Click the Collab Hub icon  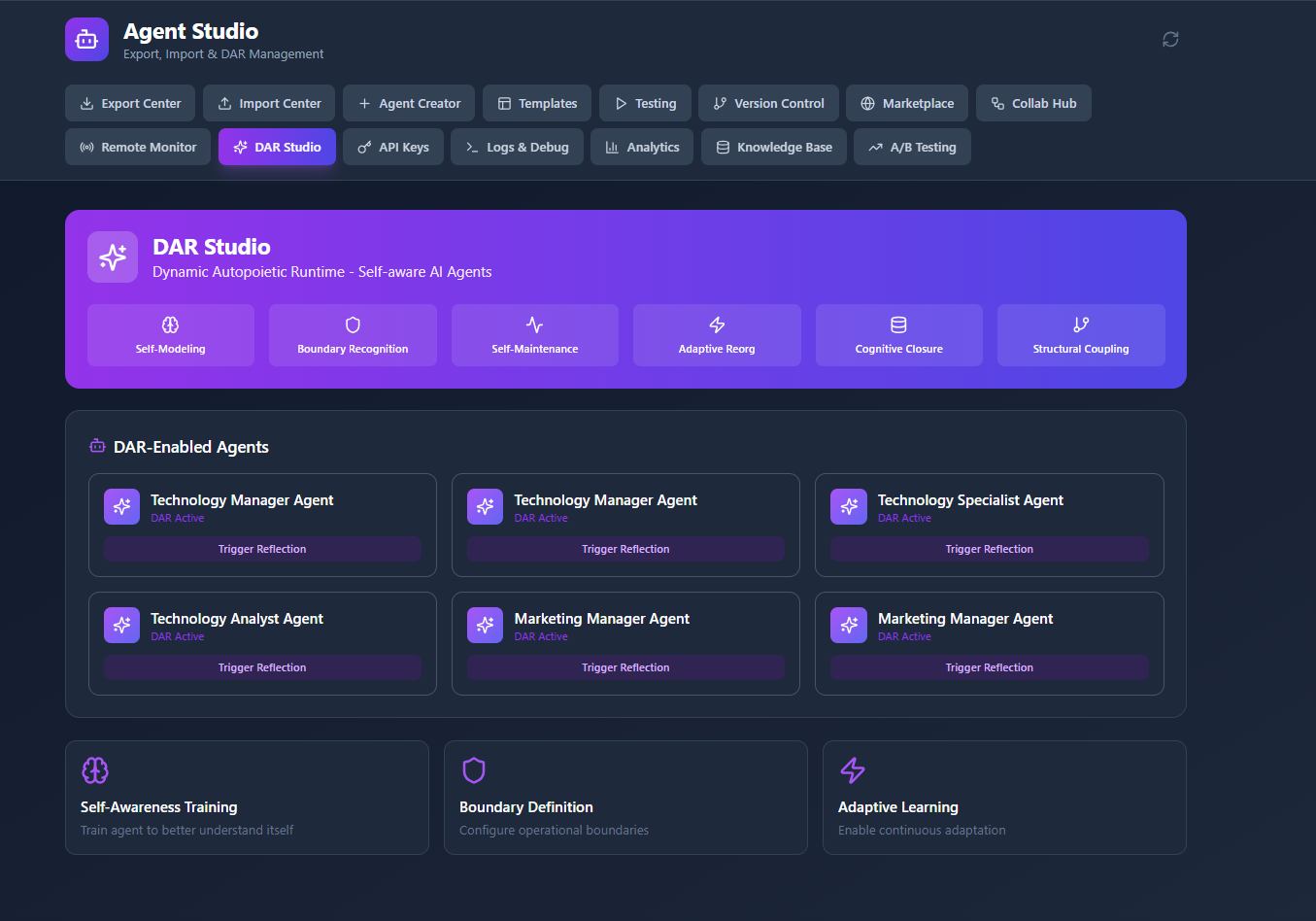[x=997, y=104]
